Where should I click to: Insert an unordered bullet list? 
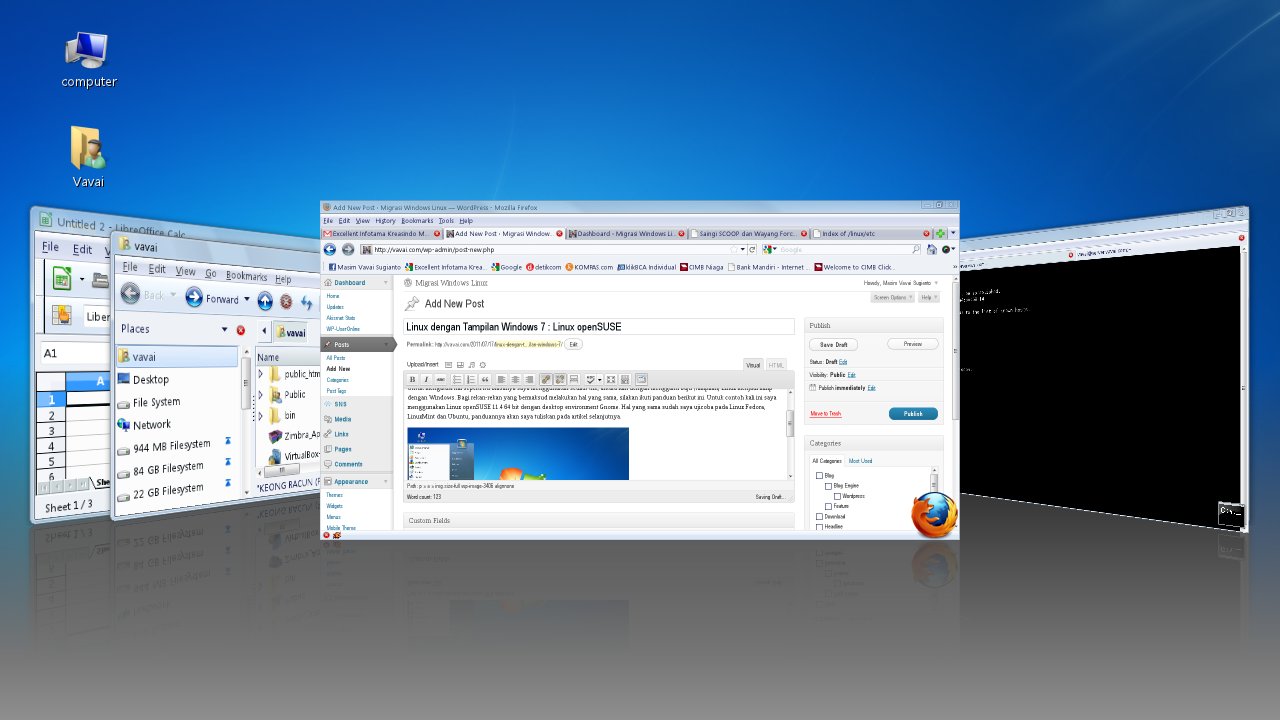(457, 380)
